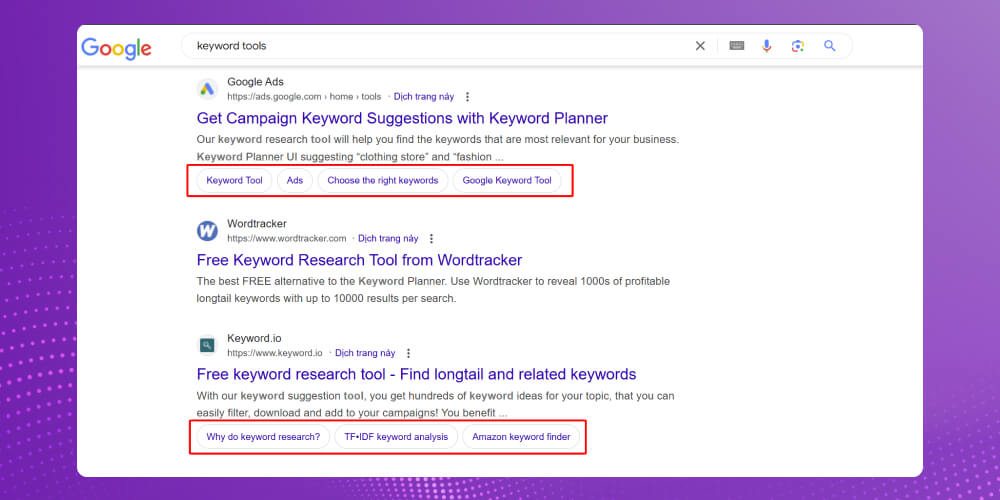Open three-dot menu for Wordtracker result
The image size is (1000, 500).
pyautogui.click(x=431, y=239)
